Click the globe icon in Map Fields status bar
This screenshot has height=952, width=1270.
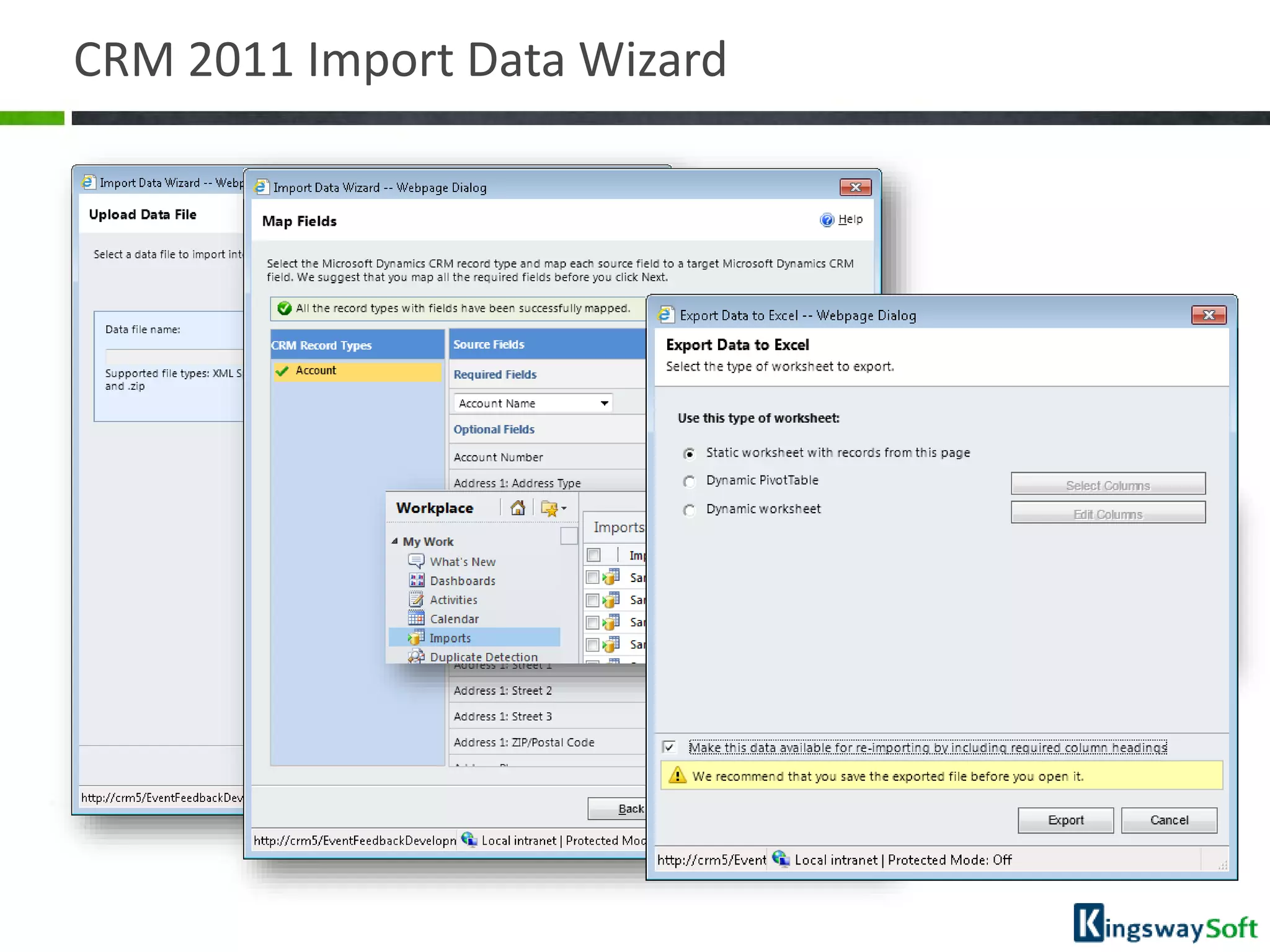pyautogui.click(x=469, y=840)
